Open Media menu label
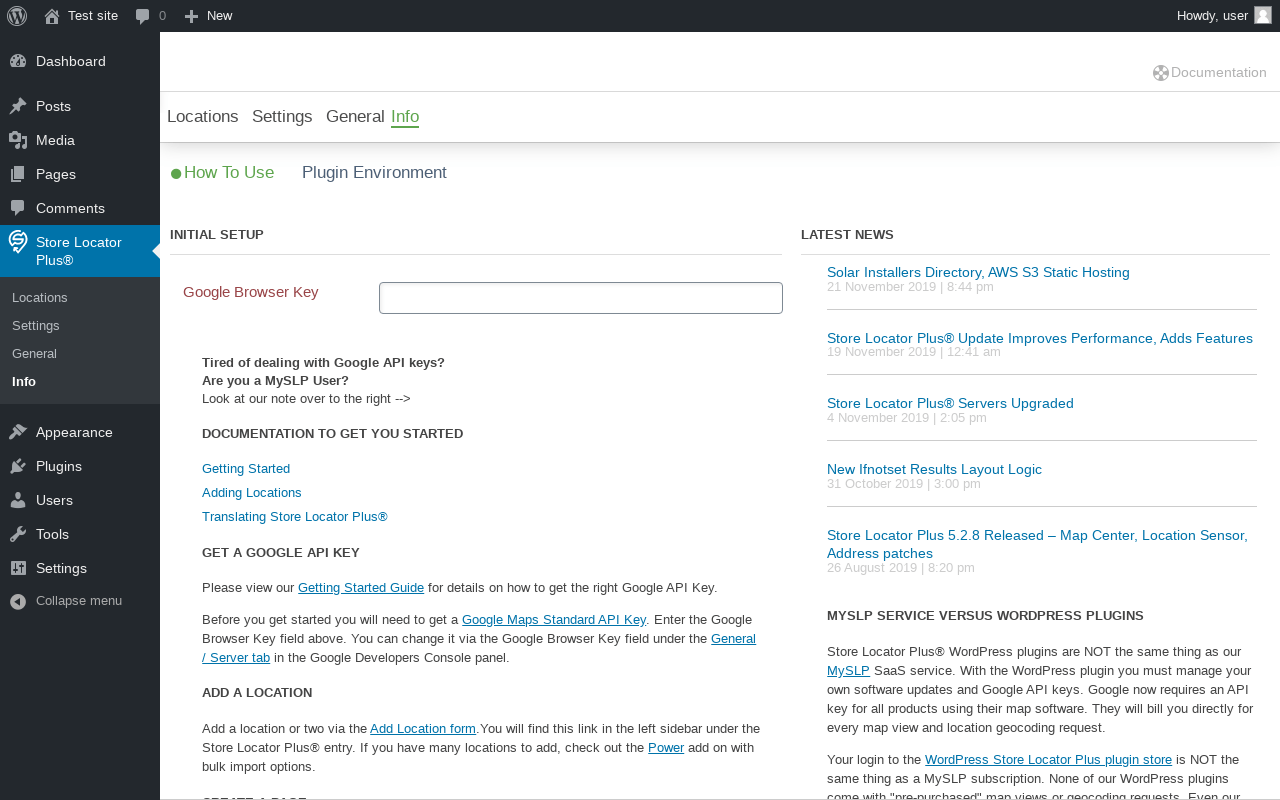The image size is (1280, 800). coord(55,140)
